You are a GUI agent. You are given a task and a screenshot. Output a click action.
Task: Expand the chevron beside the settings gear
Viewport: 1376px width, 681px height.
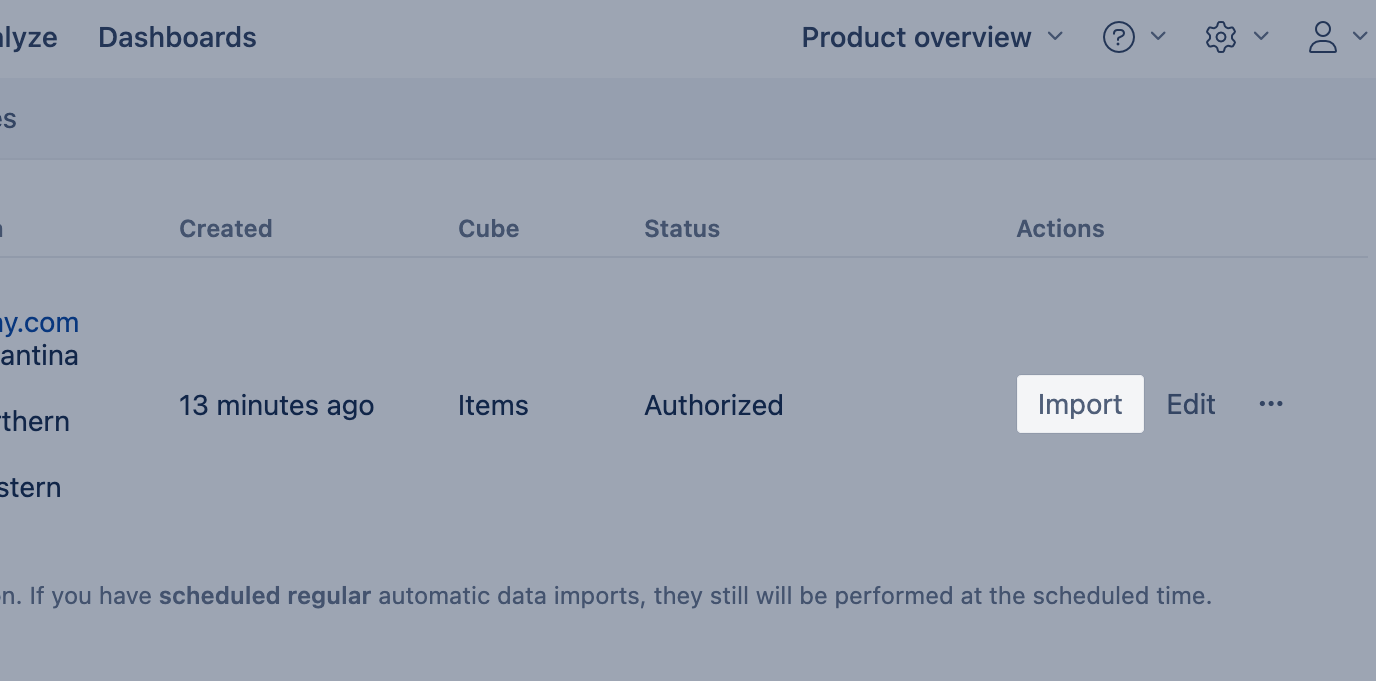tap(1261, 37)
